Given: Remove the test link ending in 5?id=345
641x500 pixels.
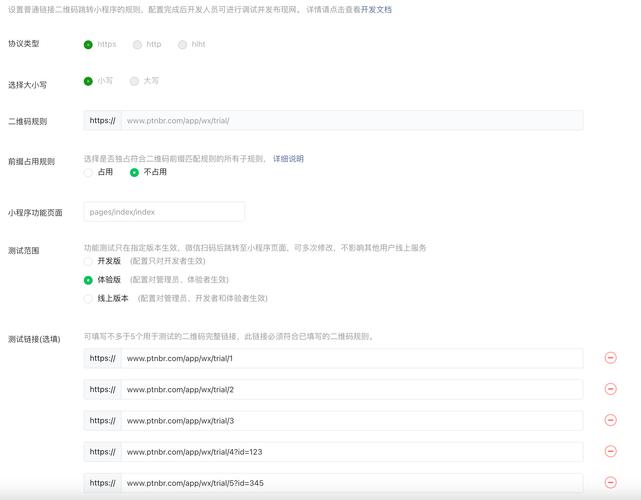Looking at the screenshot, I should tap(610, 482).
